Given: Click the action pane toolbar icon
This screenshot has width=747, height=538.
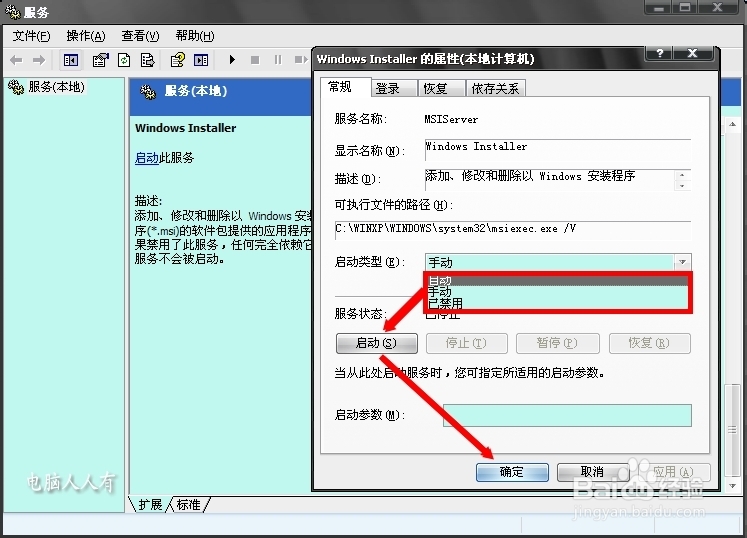Looking at the screenshot, I should [201, 60].
